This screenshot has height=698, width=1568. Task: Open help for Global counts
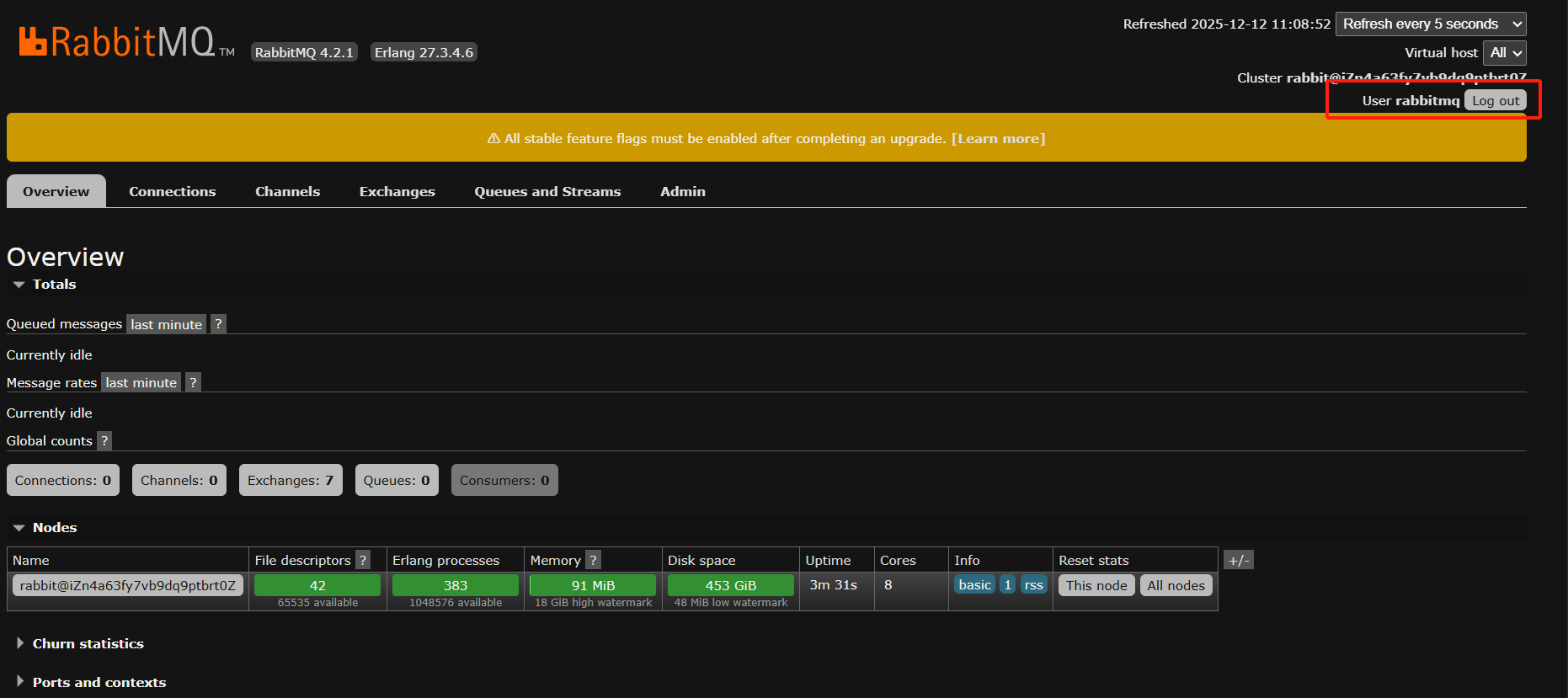[x=104, y=440]
